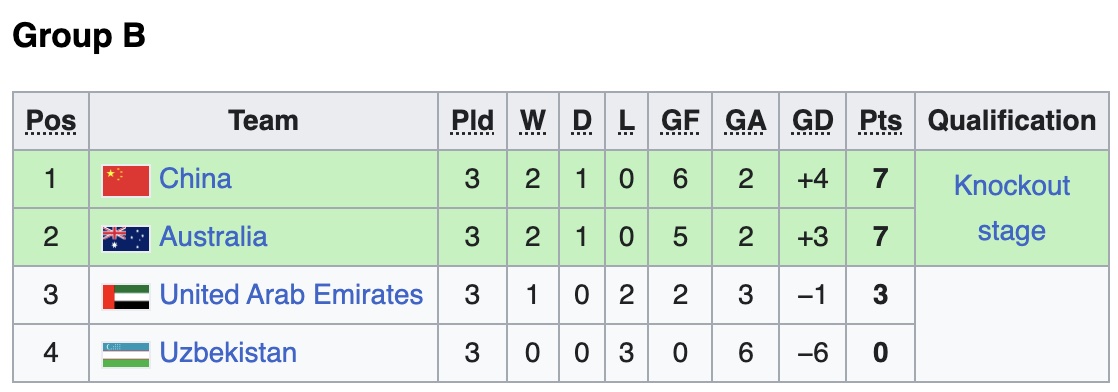Open the Uzbekistan team link

(x=228, y=353)
